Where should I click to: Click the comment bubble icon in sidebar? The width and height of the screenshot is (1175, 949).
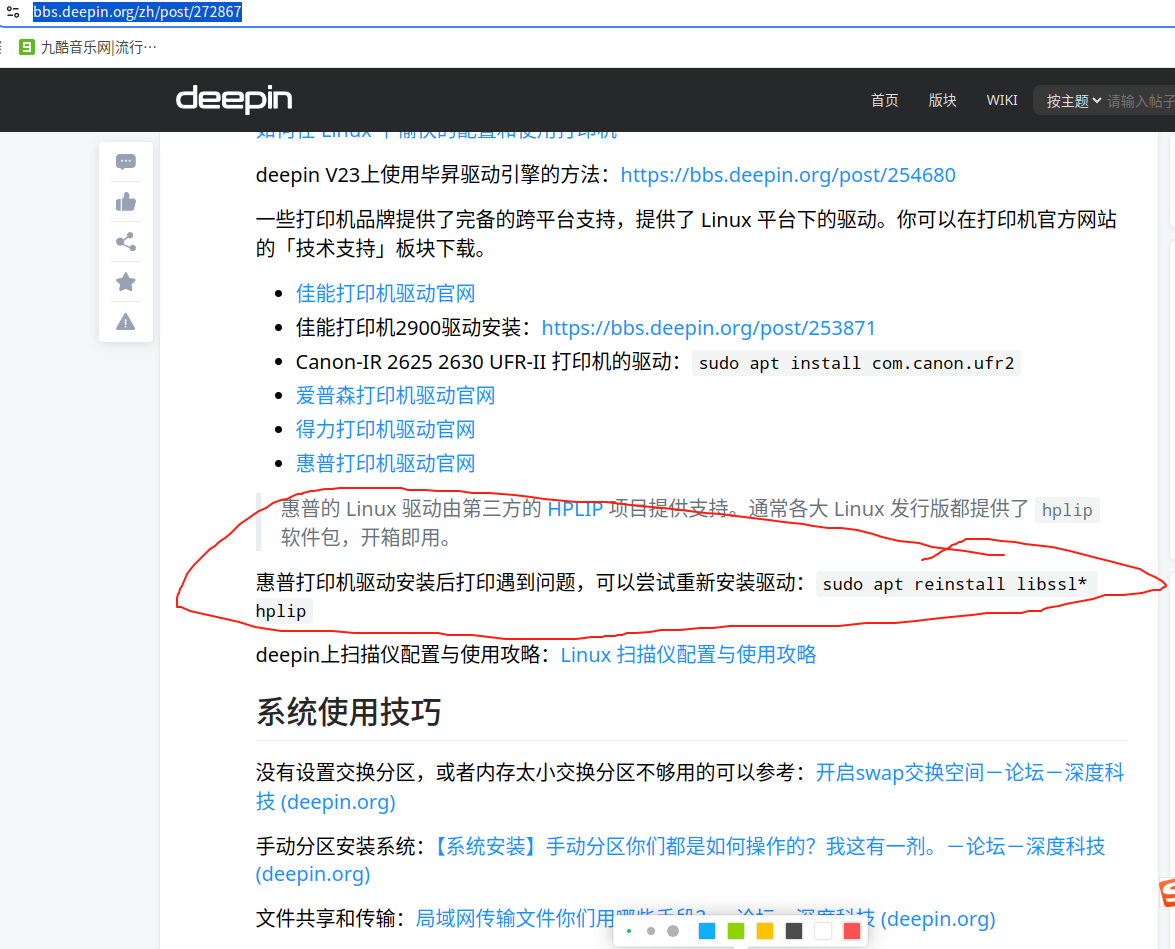[126, 162]
